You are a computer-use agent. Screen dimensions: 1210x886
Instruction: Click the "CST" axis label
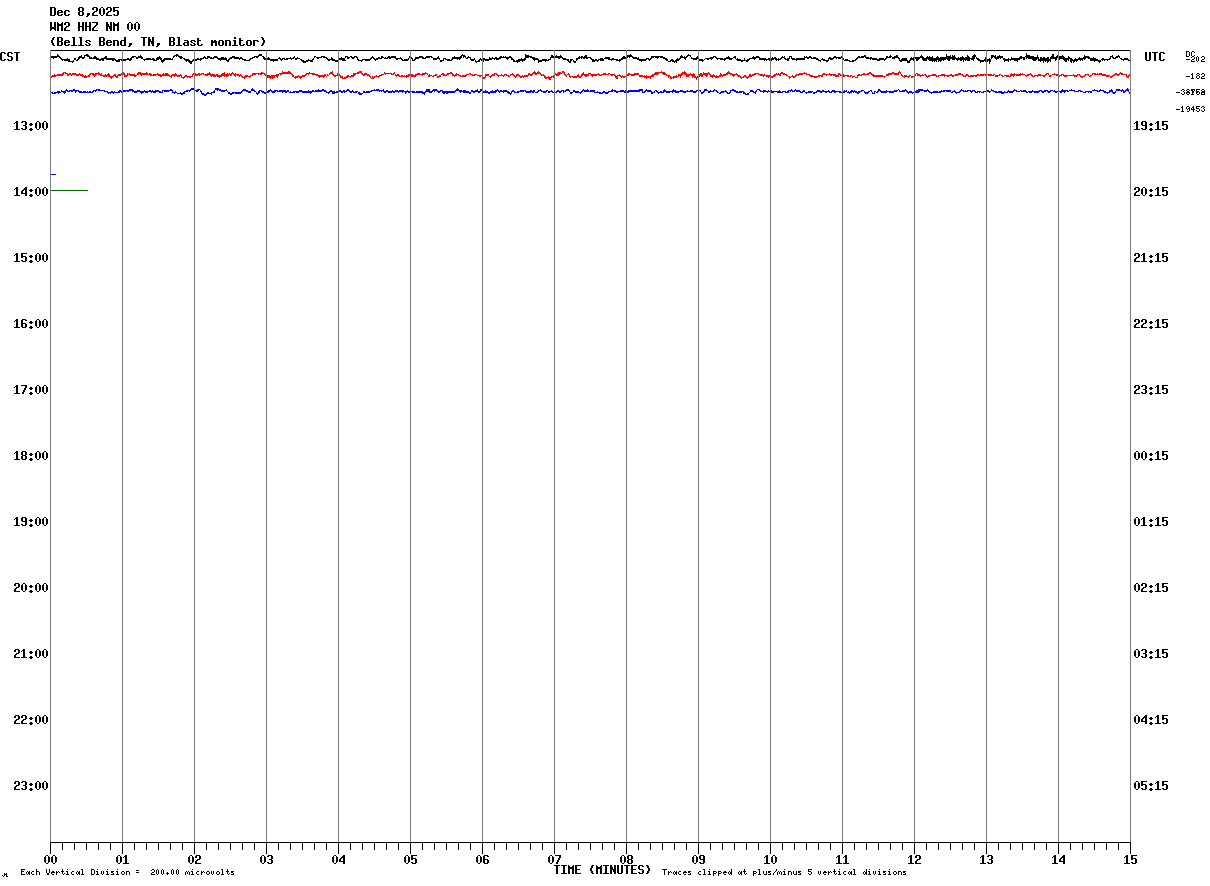[x=10, y=57]
